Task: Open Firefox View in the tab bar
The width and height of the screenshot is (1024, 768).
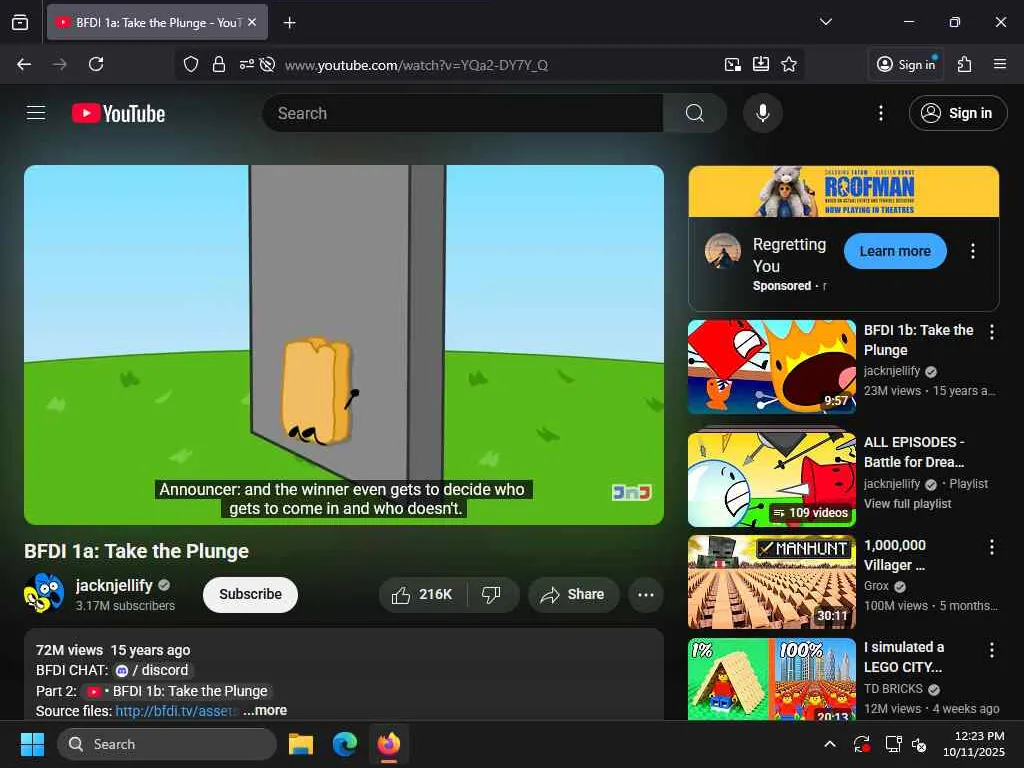Action: (20, 22)
